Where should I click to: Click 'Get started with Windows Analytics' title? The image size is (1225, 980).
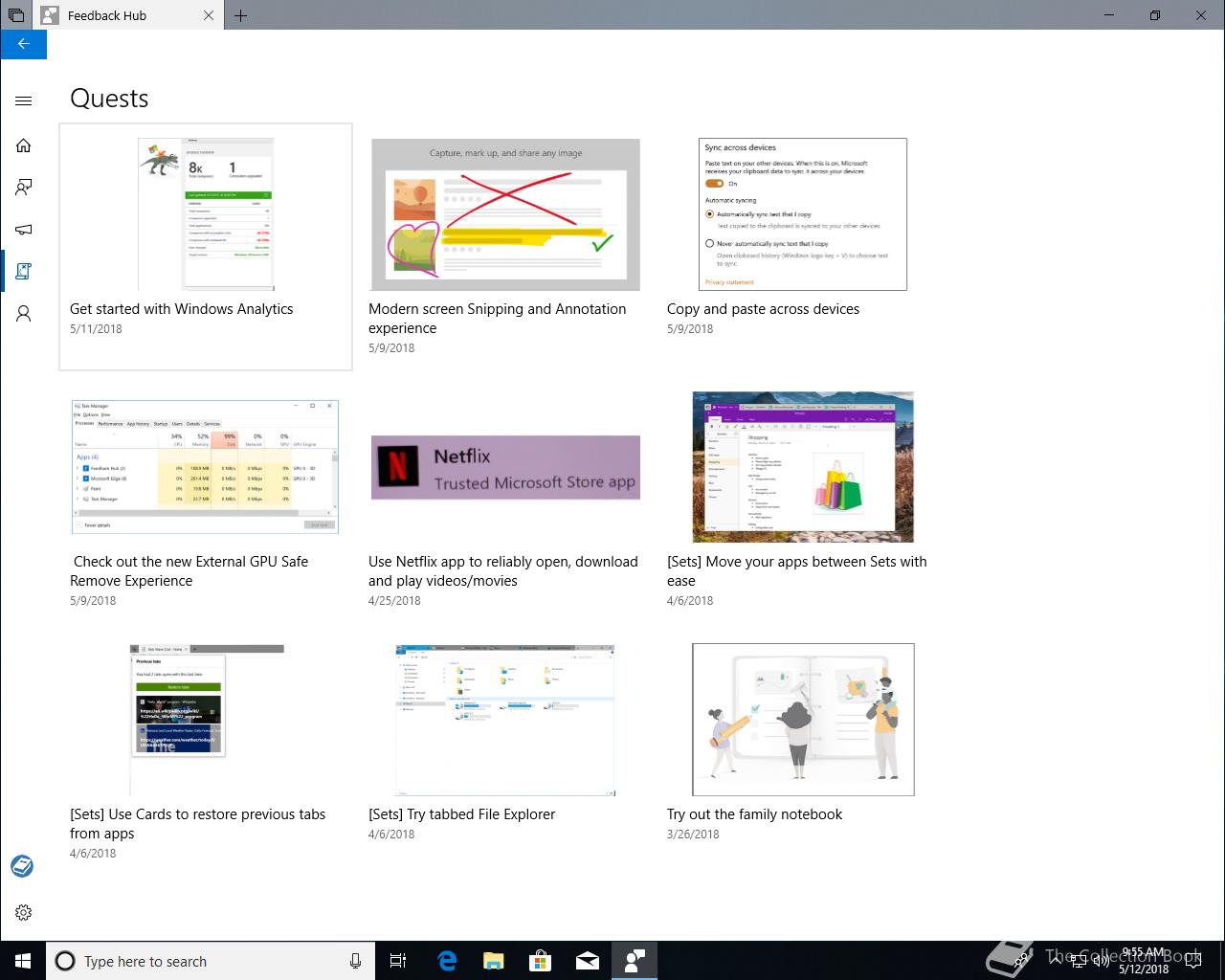point(182,309)
